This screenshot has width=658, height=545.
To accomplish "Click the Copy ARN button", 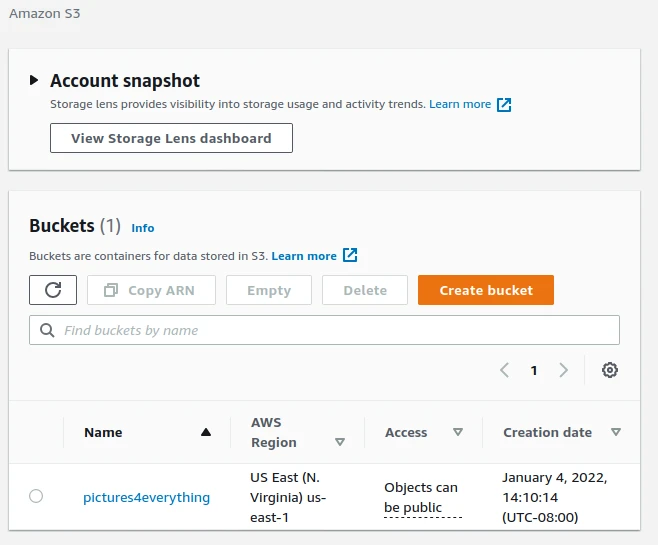I will [150, 290].
